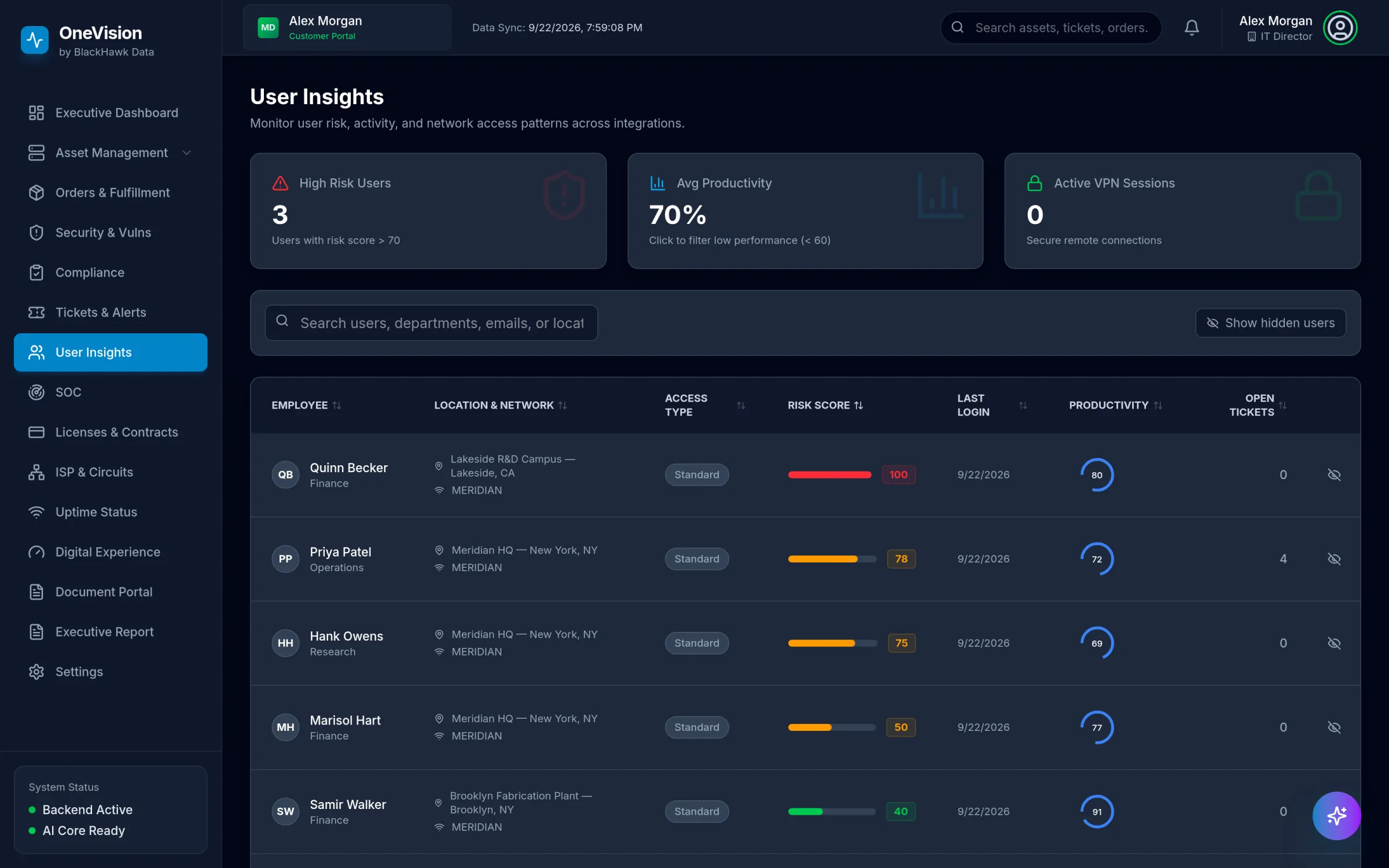
Task: Focus the search users, departments field
Action: [x=431, y=323]
